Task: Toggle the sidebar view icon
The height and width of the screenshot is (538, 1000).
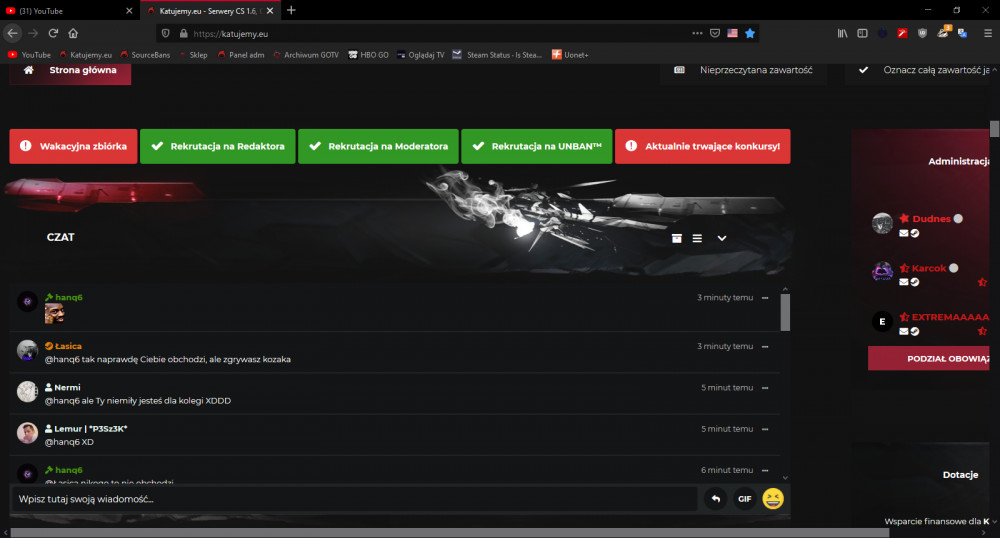Action: (862, 33)
